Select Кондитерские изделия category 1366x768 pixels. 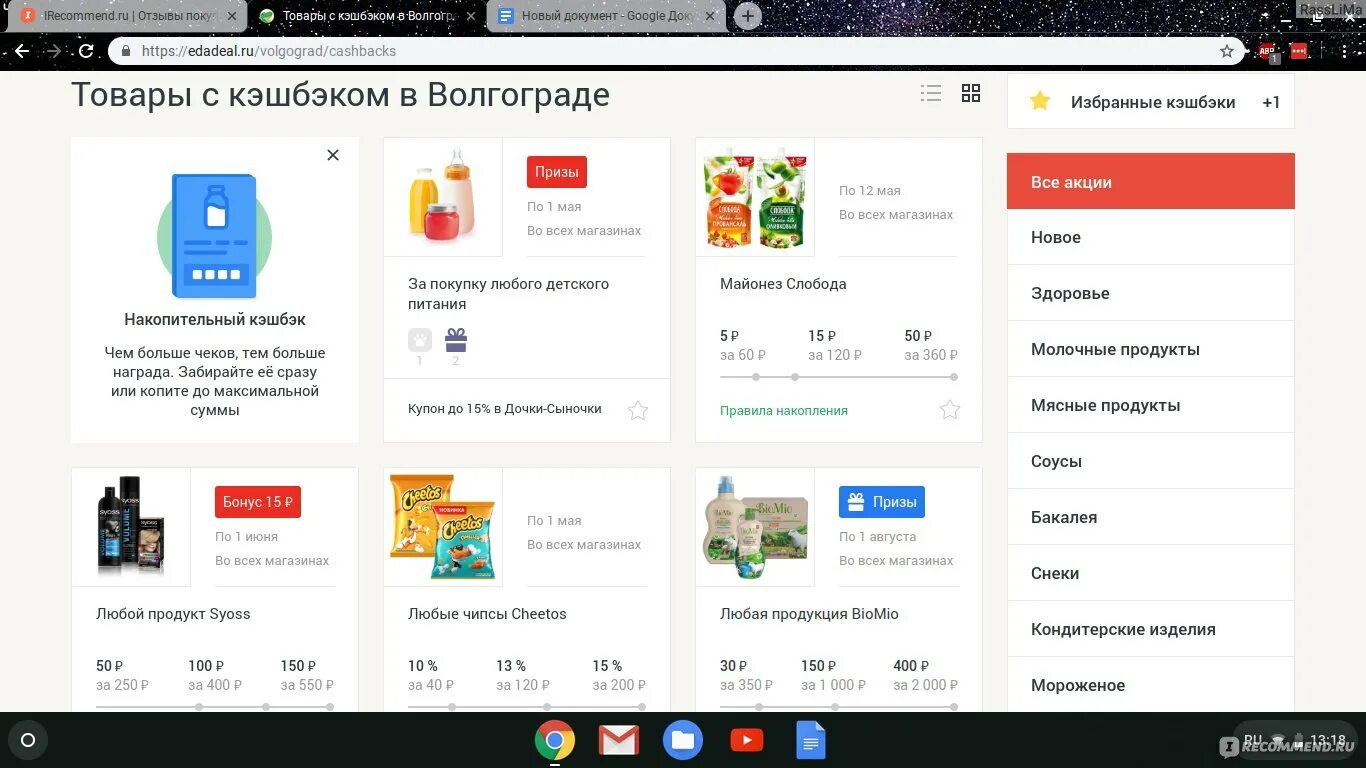(x=1150, y=629)
